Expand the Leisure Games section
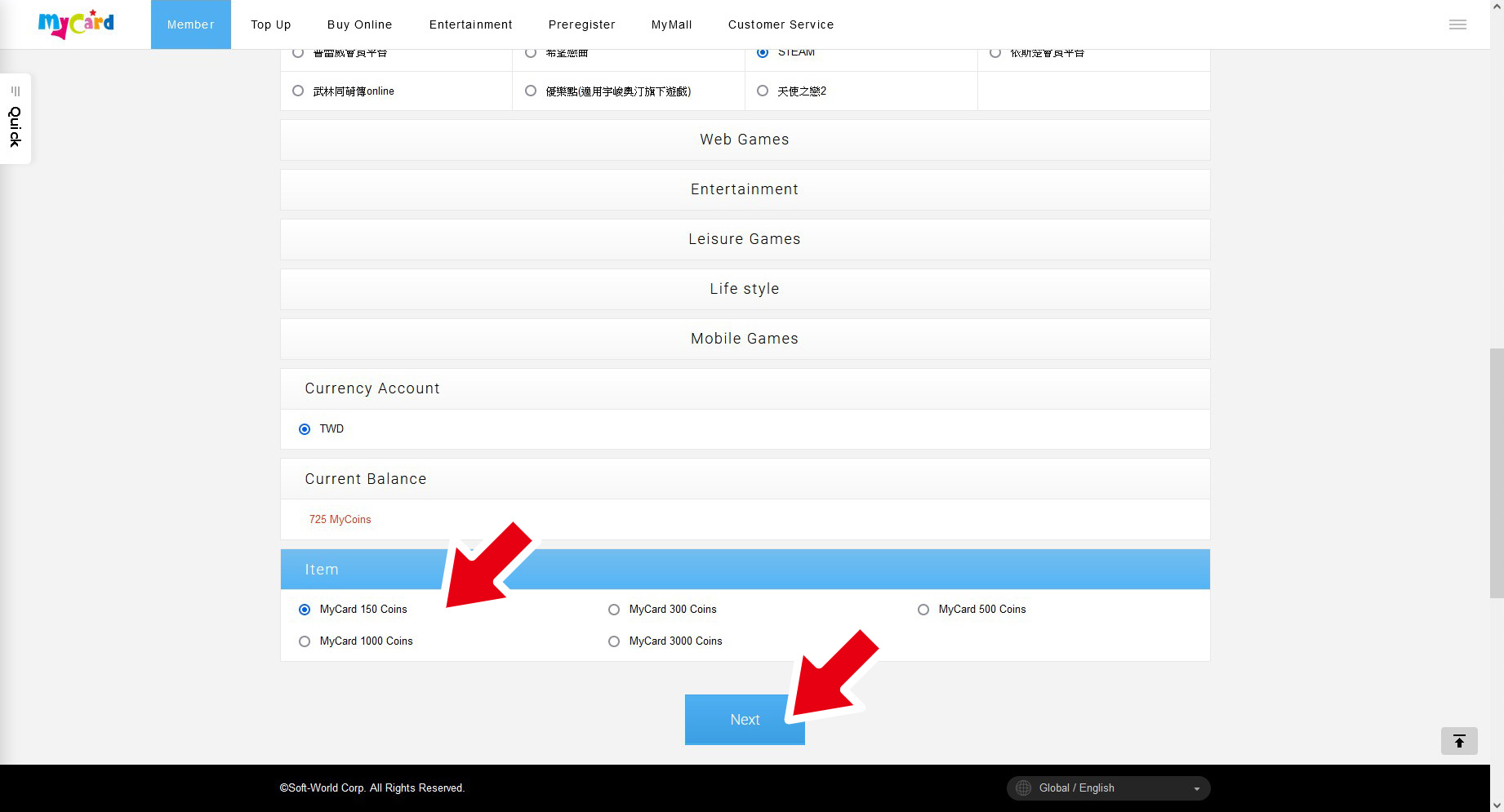The image size is (1504, 812). click(x=745, y=239)
